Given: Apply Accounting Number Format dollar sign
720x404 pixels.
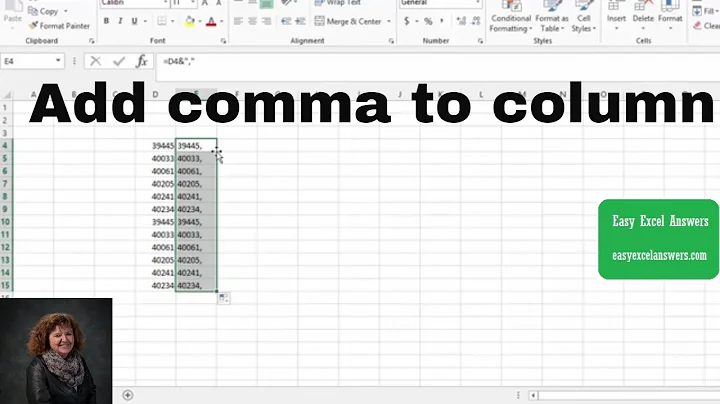Looking at the screenshot, I should click(x=406, y=21).
